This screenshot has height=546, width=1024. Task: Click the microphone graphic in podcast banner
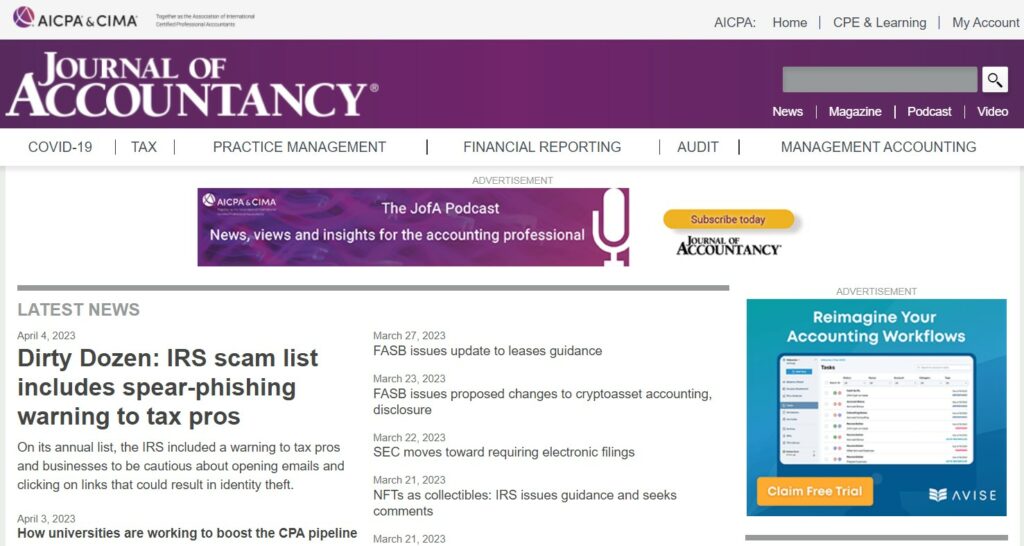[611, 227]
